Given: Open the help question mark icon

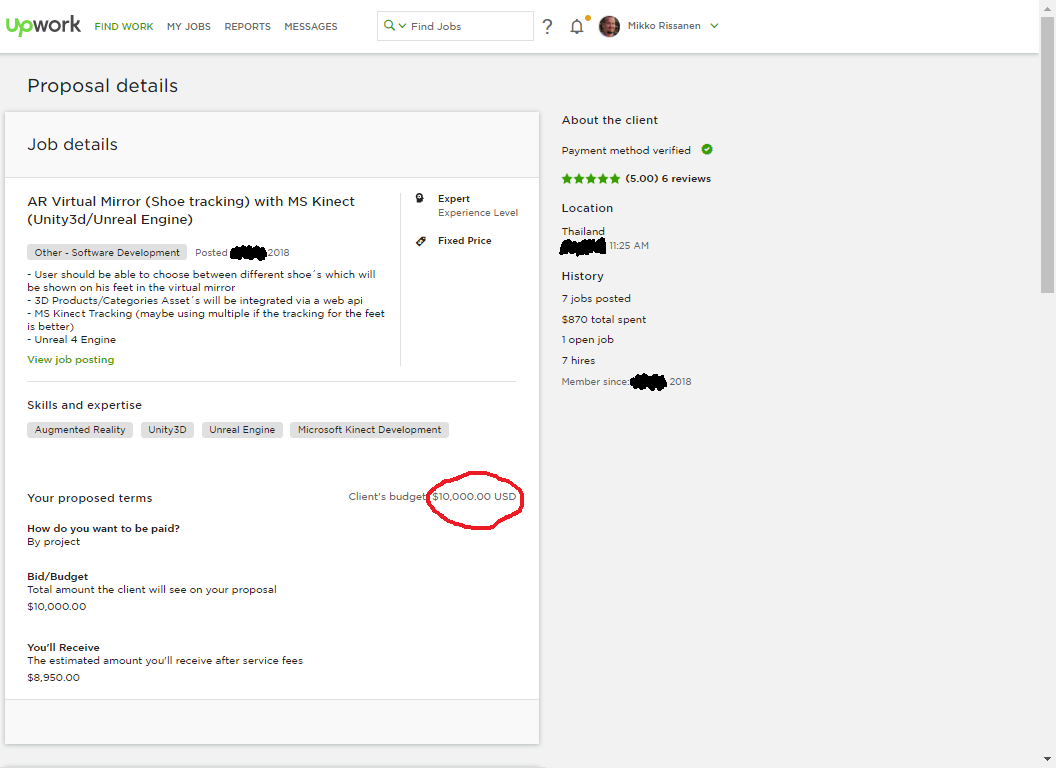Looking at the screenshot, I should point(548,26).
